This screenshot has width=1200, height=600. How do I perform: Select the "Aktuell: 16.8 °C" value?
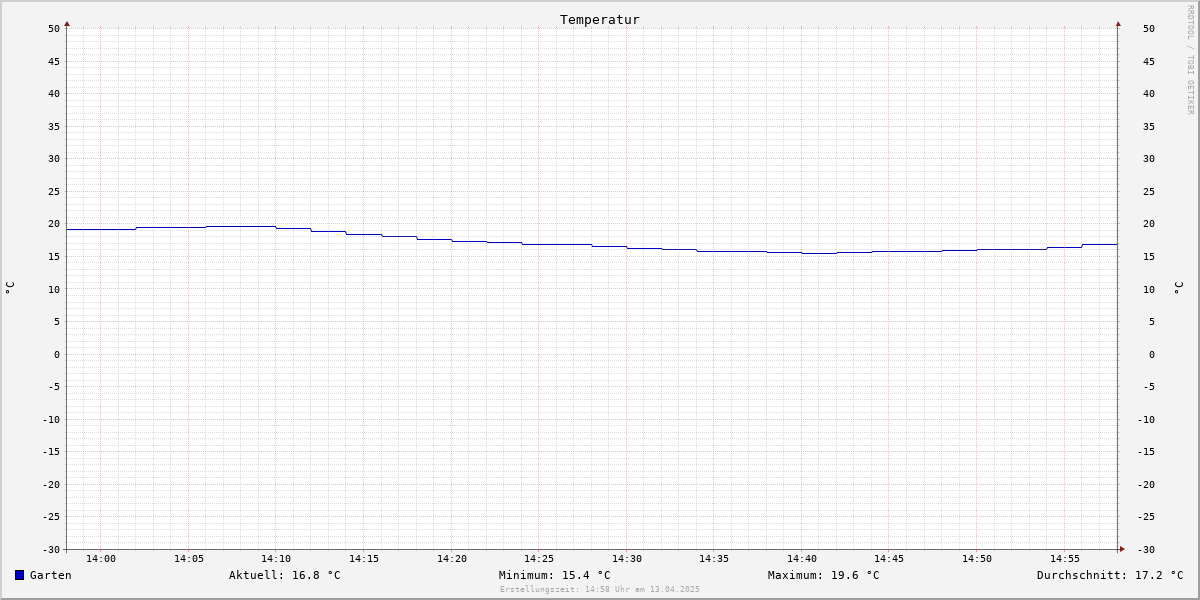(285, 575)
